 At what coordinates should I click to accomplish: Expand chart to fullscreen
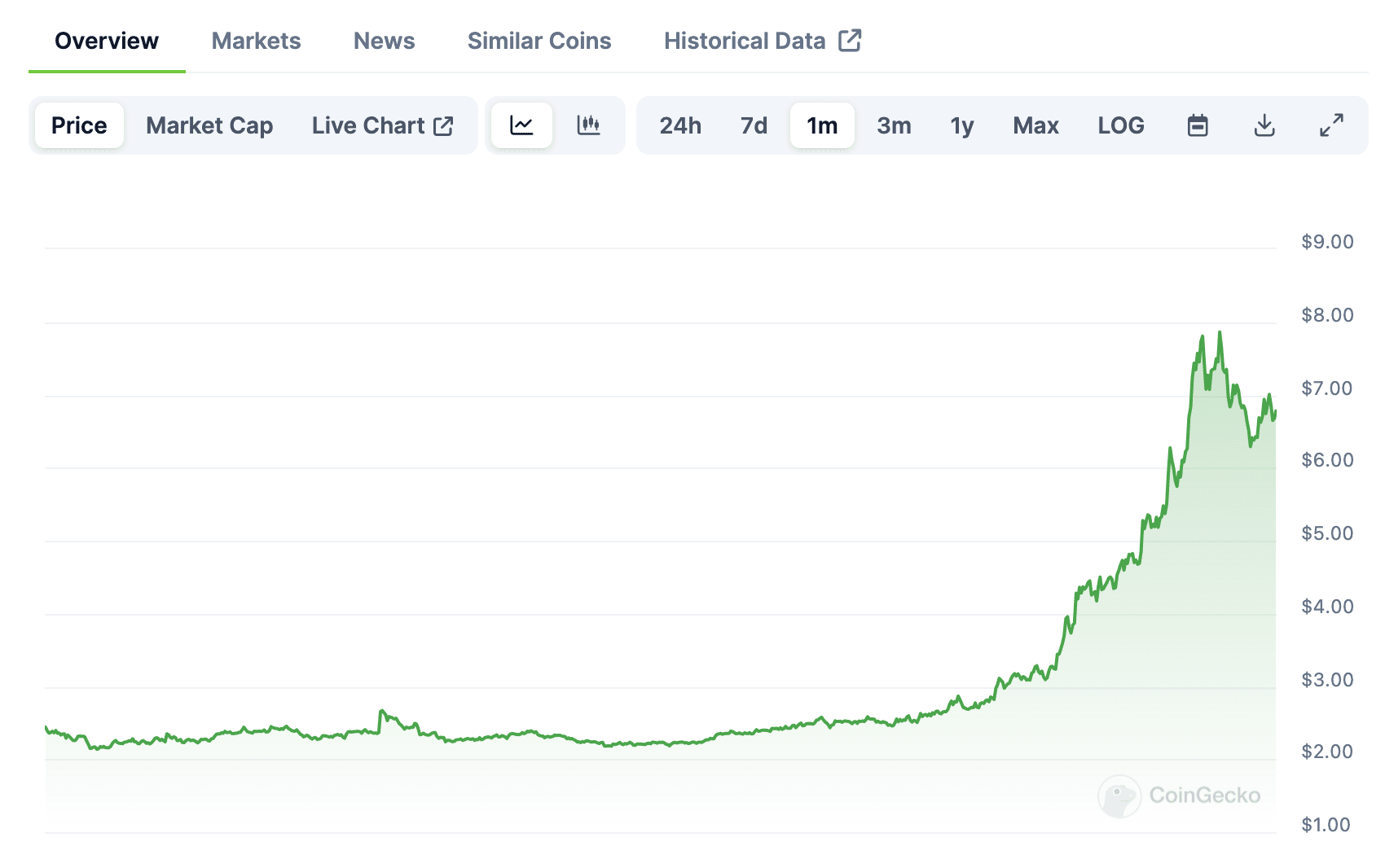(x=1331, y=125)
